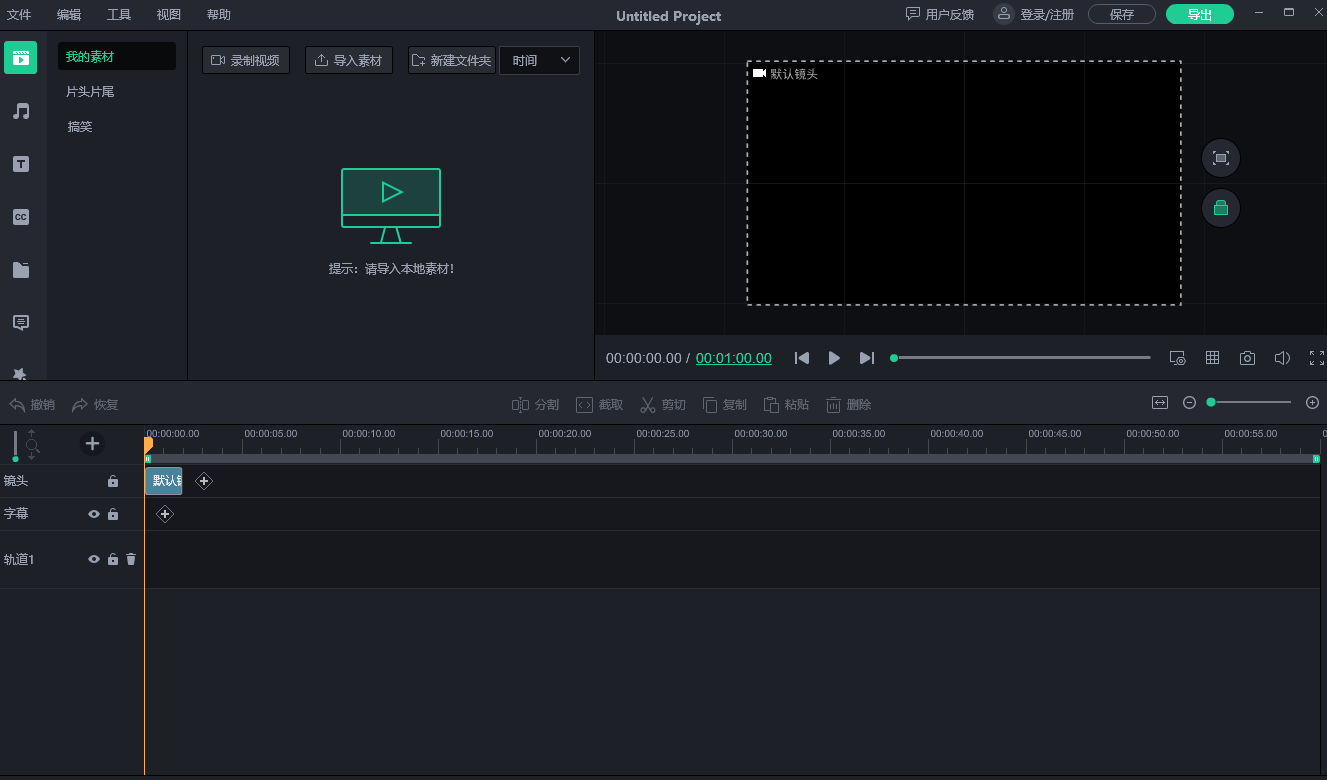1327x780 pixels.
Task: Click the 00:00:30.00 mark on timeline ruler
Action: click(x=760, y=434)
